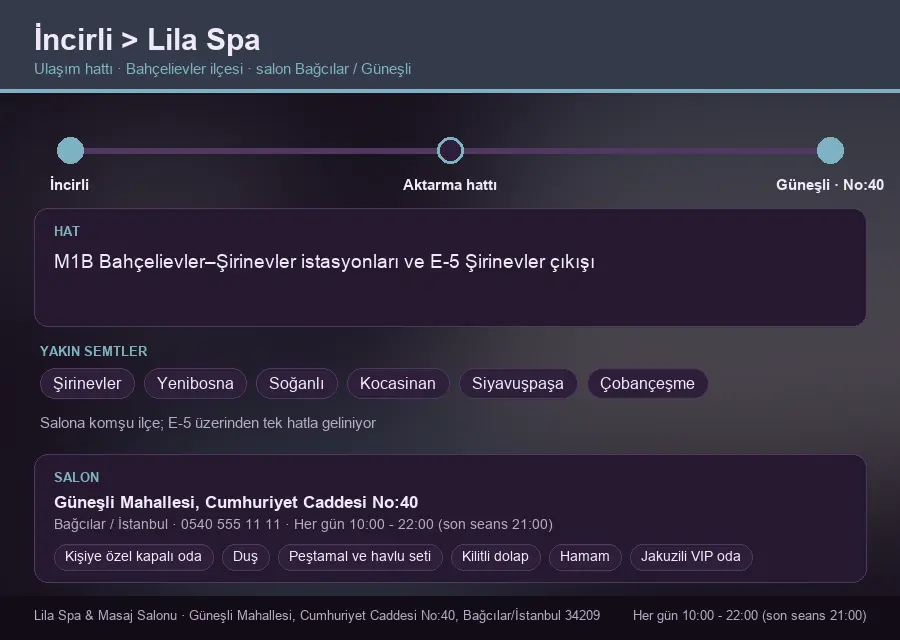The width and height of the screenshot is (900, 640).
Task: Click the Aktarma hattı label
Action: [450, 185]
